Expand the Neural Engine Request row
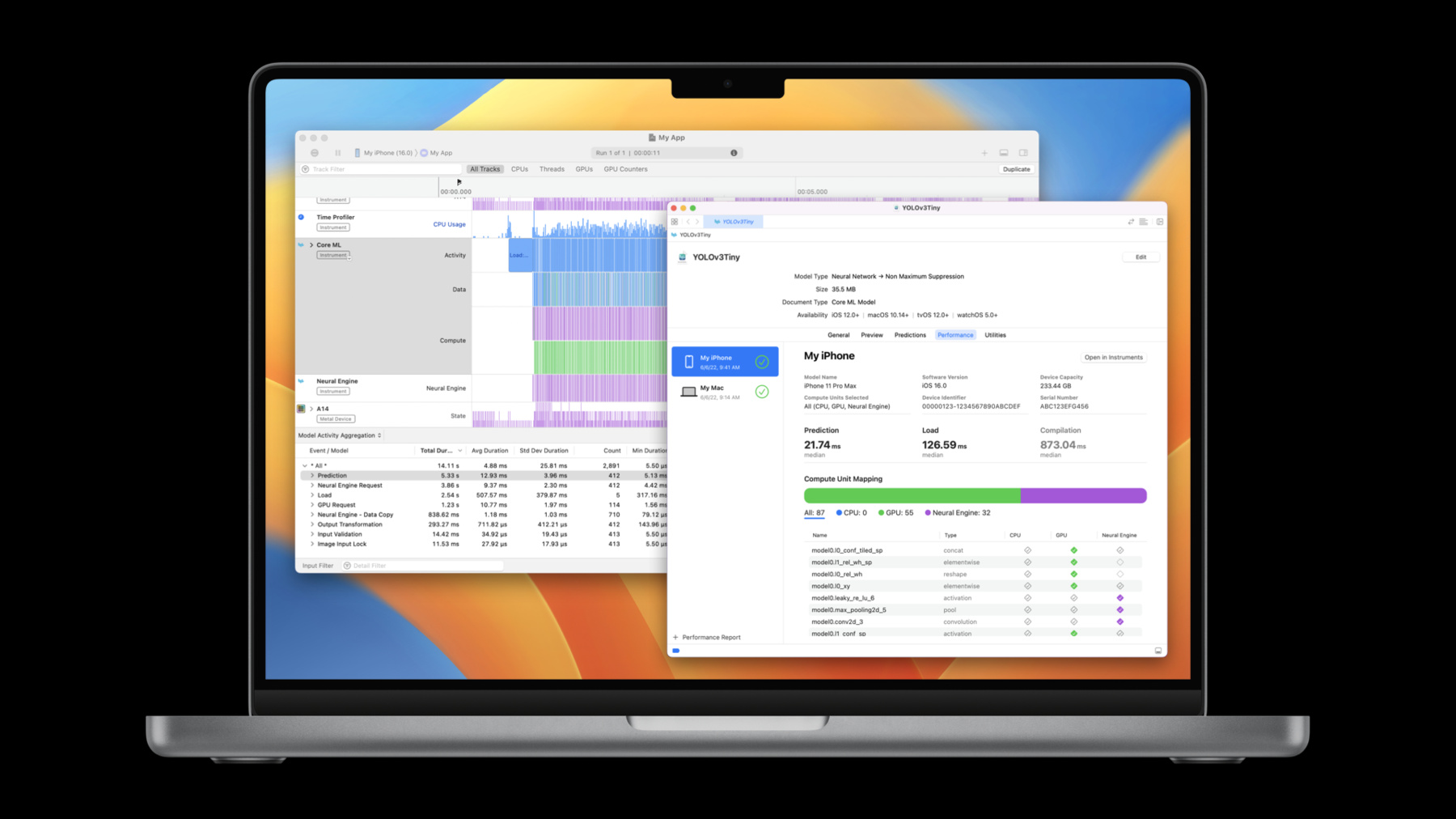This screenshot has height=819, width=1456. point(312,486)
